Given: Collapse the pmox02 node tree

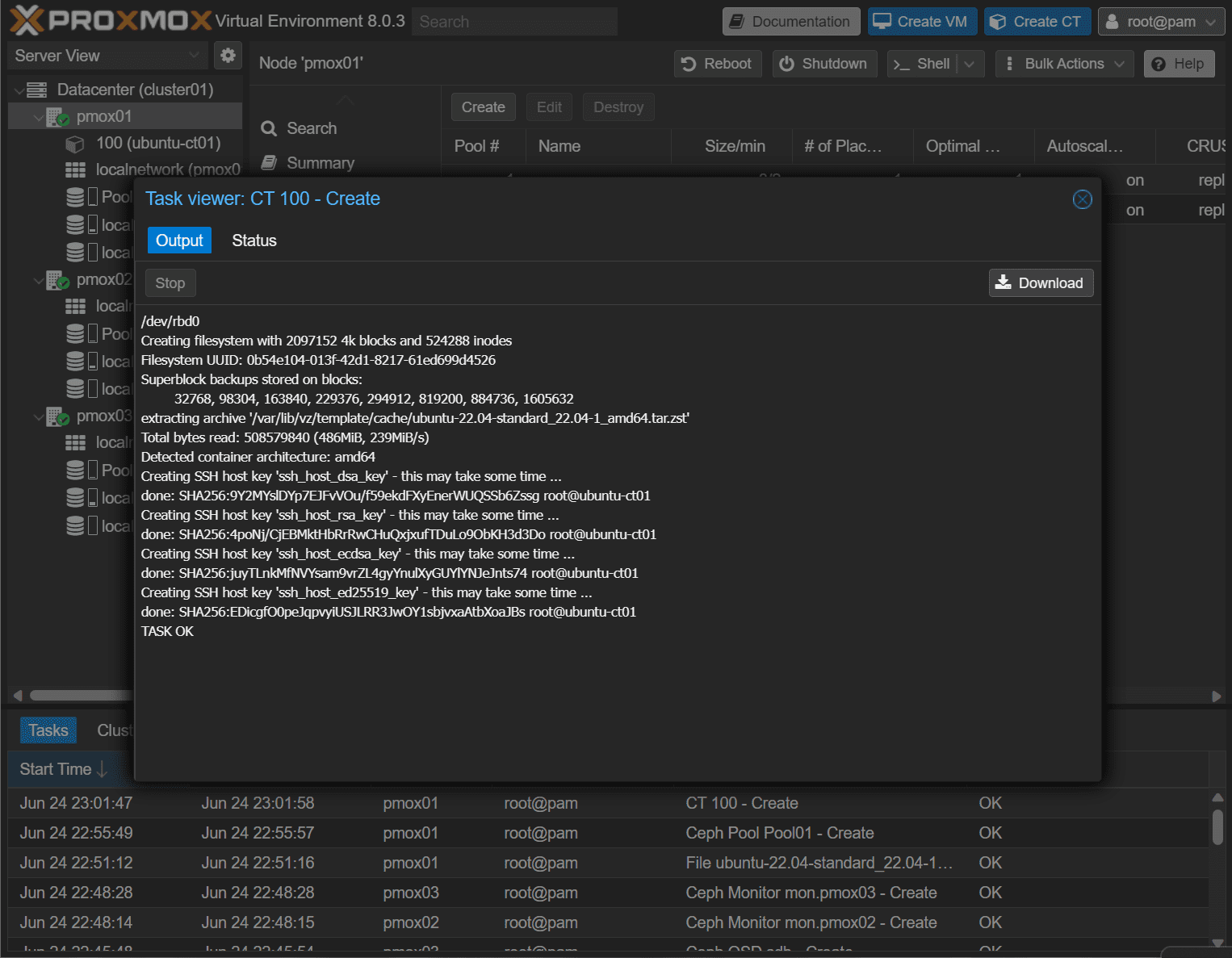Looking at the screenshot, I should coord(38,280).
